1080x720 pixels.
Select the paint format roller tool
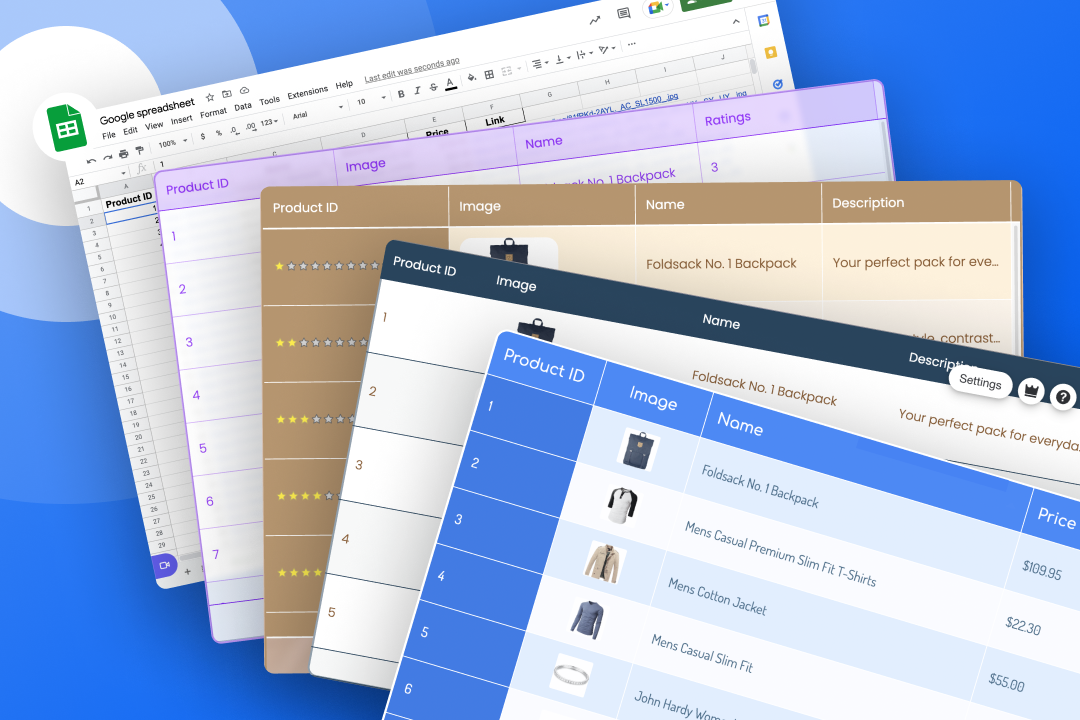139,150
